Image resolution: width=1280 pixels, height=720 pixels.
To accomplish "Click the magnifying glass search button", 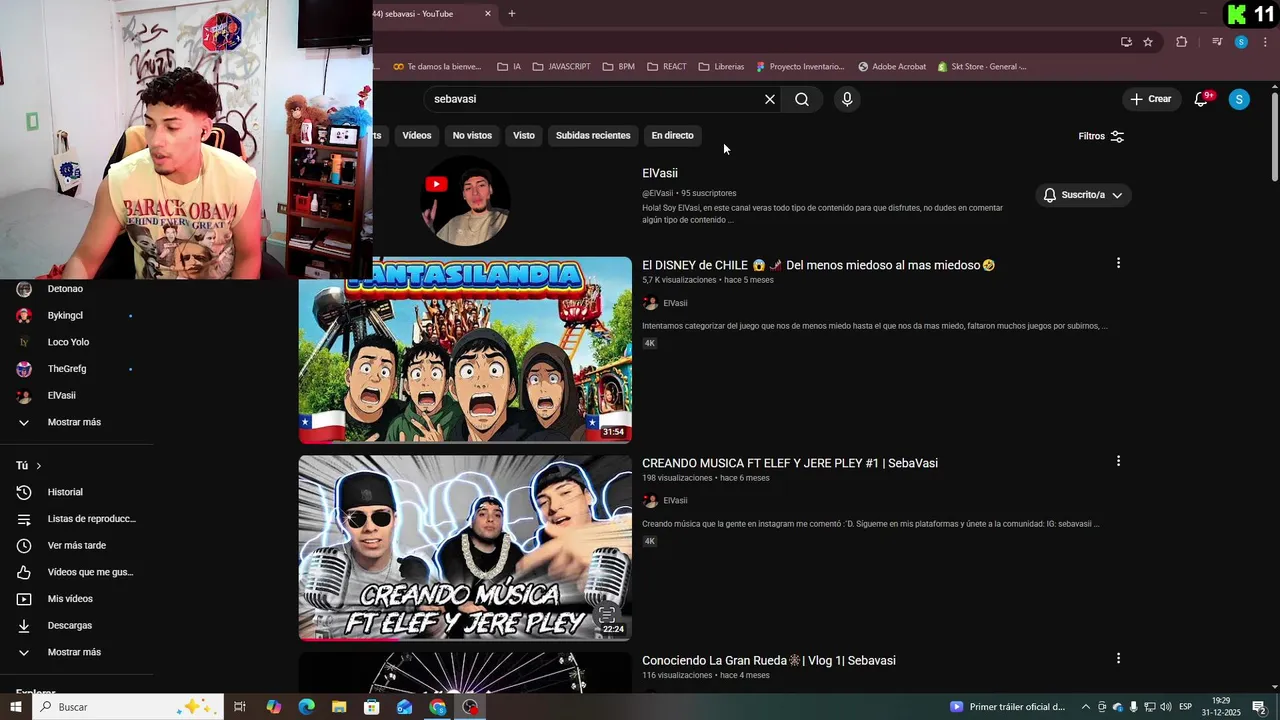I will pyautogui.click(x=802, y=99).
